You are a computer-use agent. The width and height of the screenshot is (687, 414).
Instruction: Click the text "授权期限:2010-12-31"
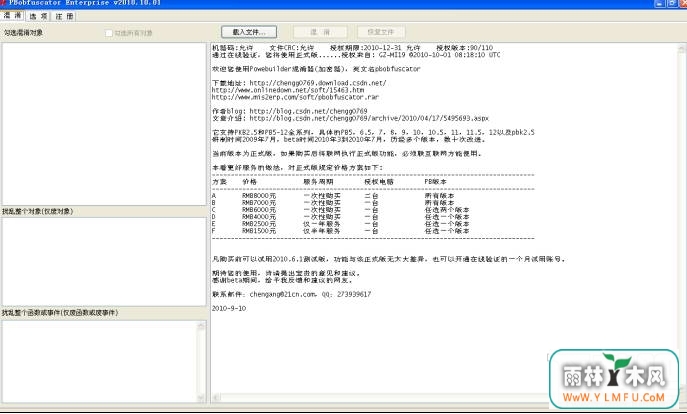[x=366, y=48]
